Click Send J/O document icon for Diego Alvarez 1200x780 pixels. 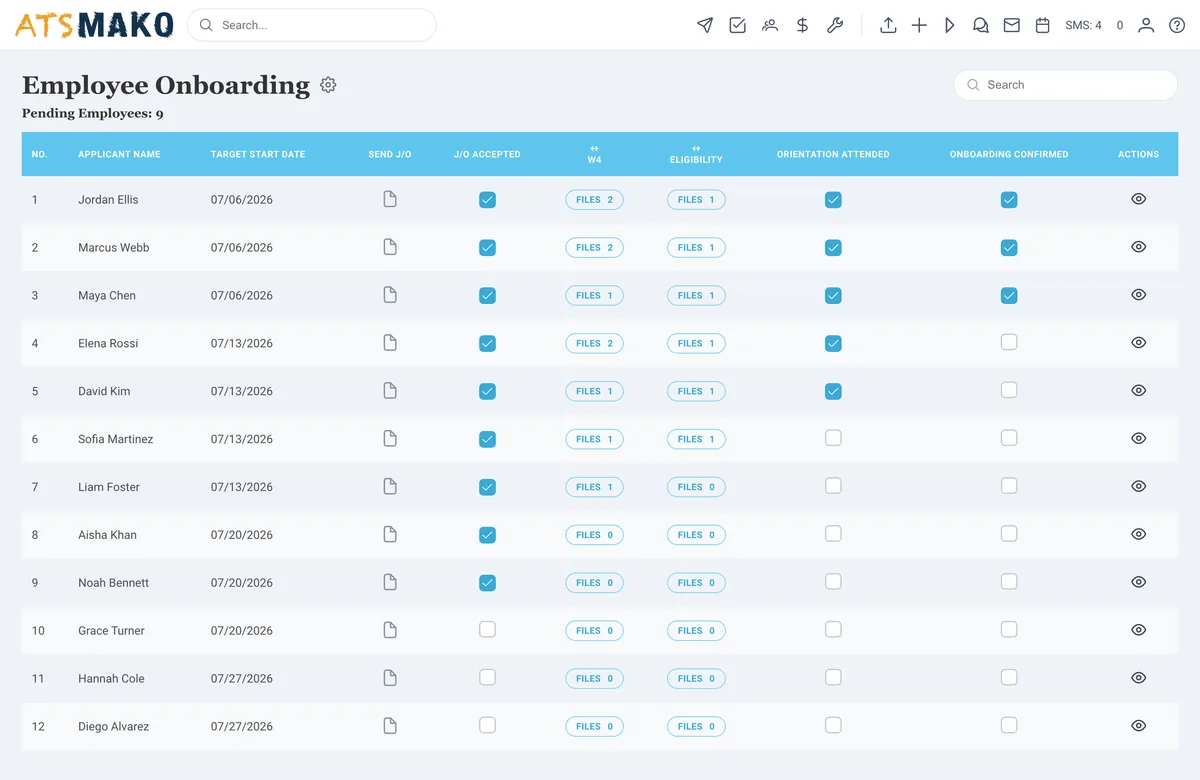coord(390,726)
